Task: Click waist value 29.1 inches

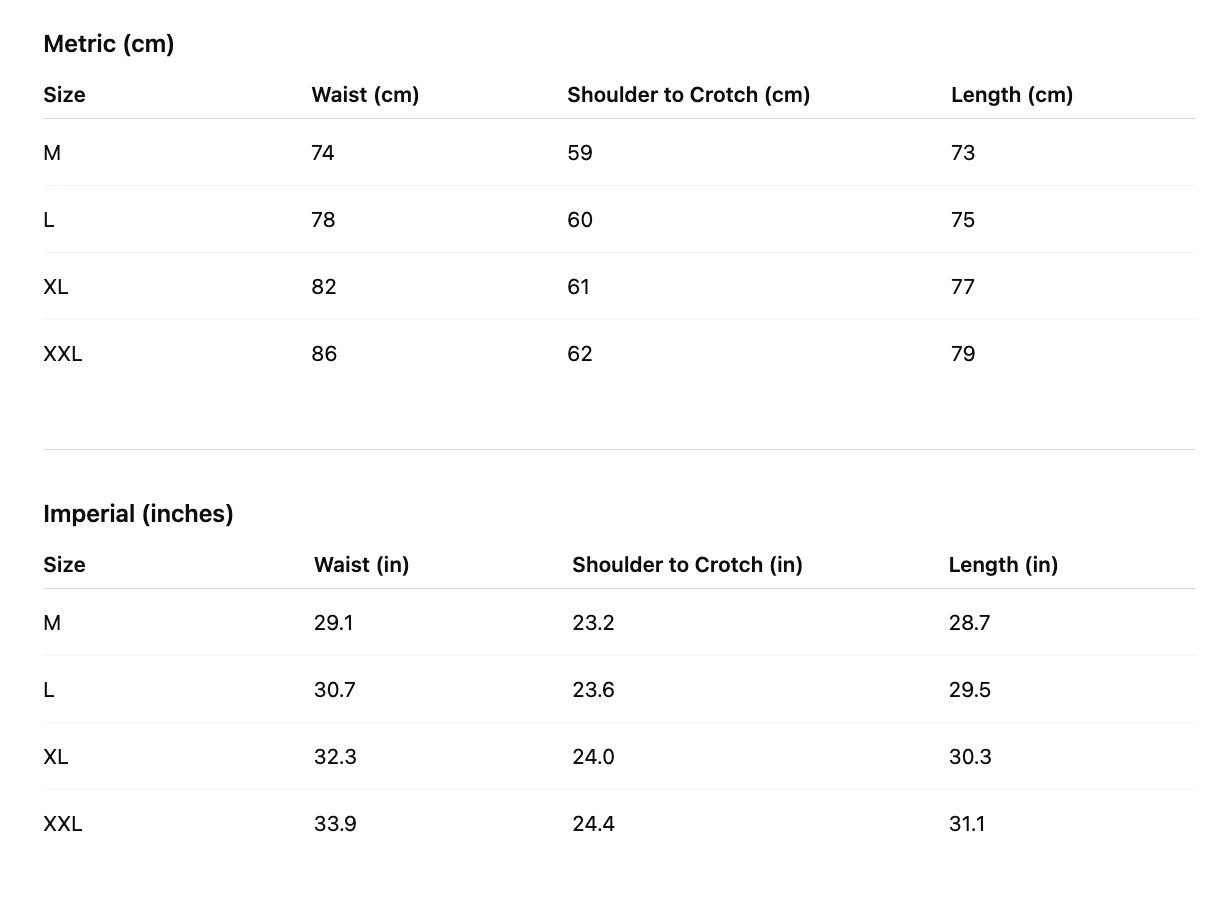Action: tap(334, 623)
